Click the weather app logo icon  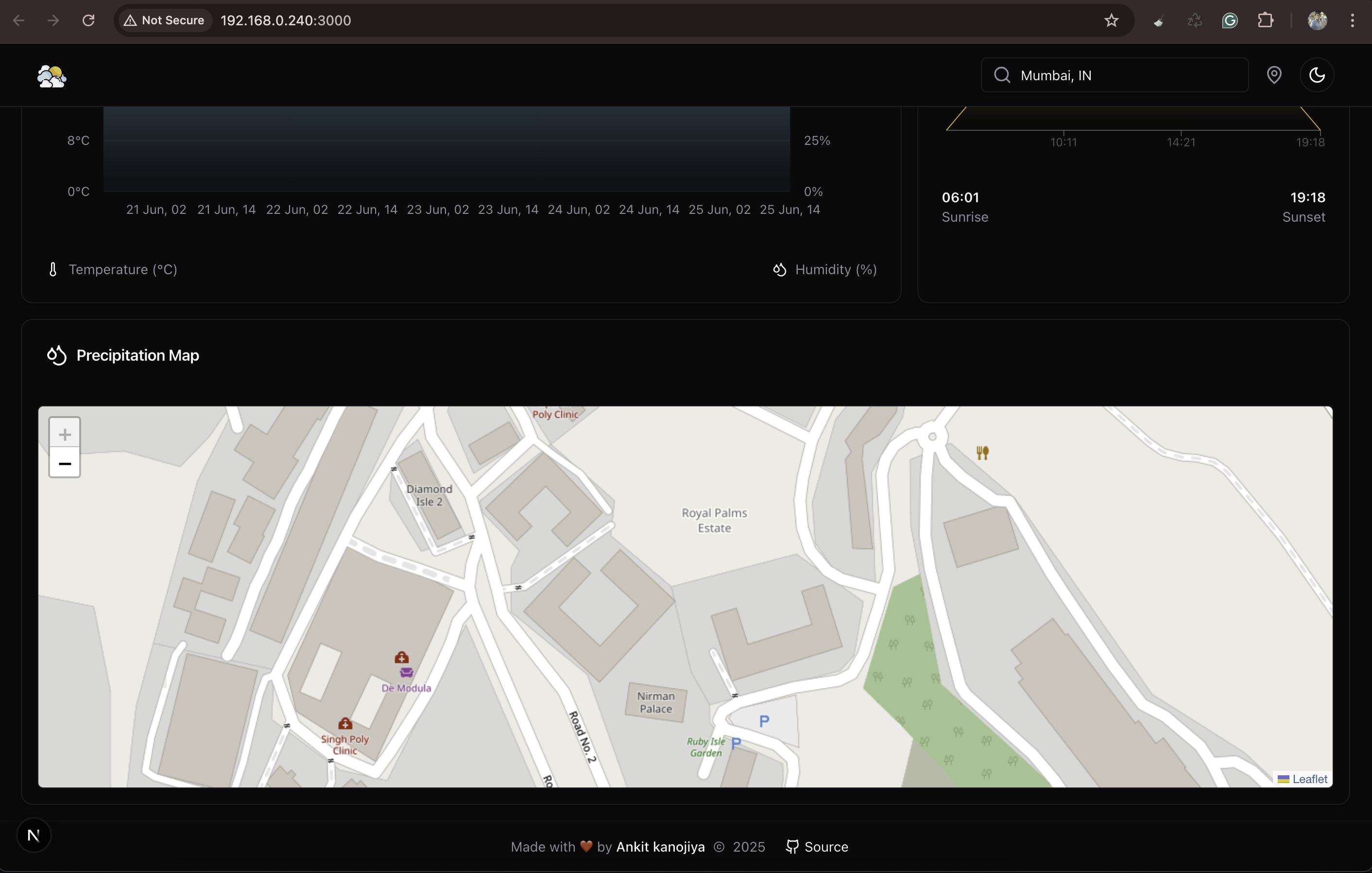(51, 76)
